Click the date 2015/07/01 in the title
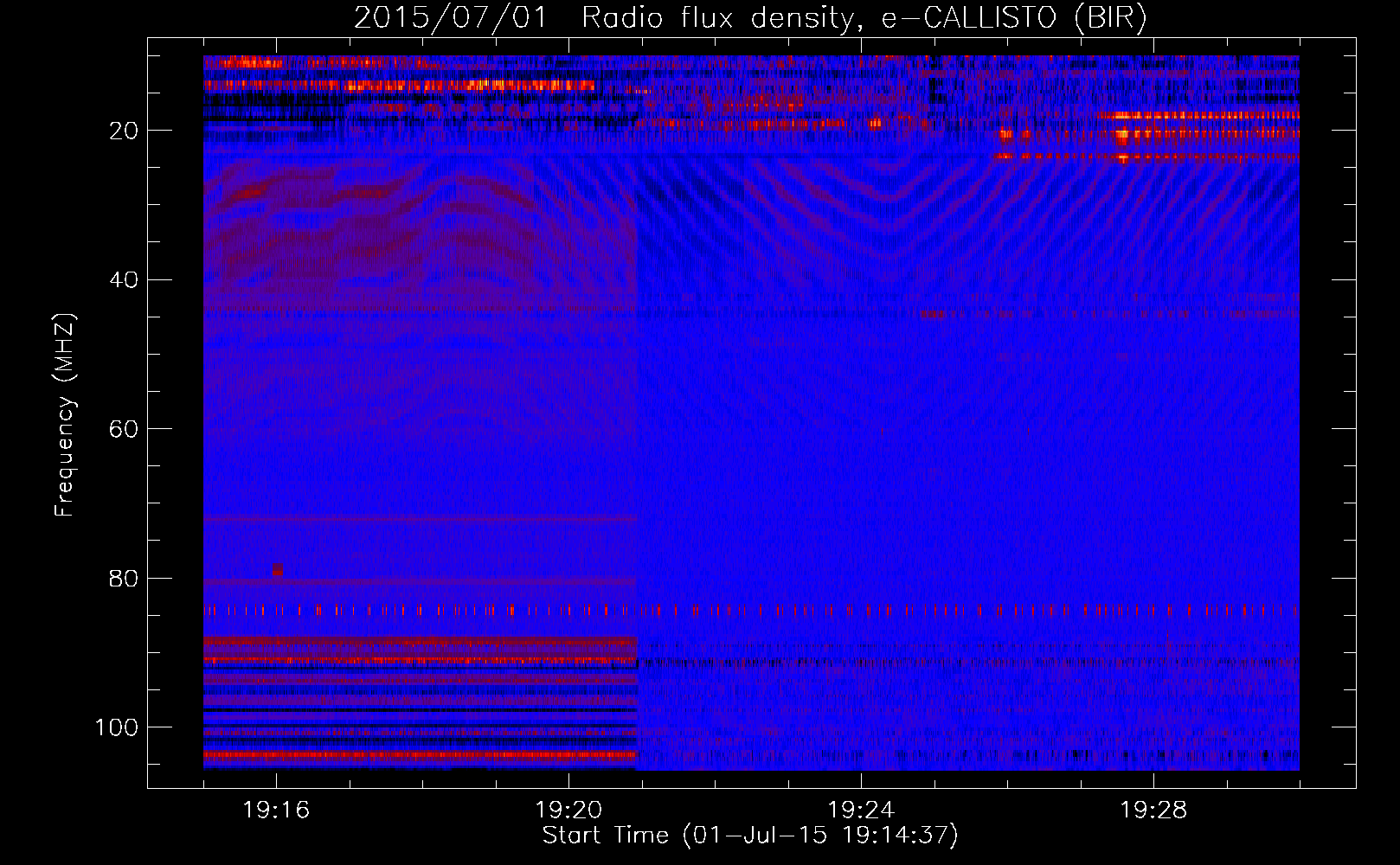Viewport: 1400px width, 865px height. 450,18
